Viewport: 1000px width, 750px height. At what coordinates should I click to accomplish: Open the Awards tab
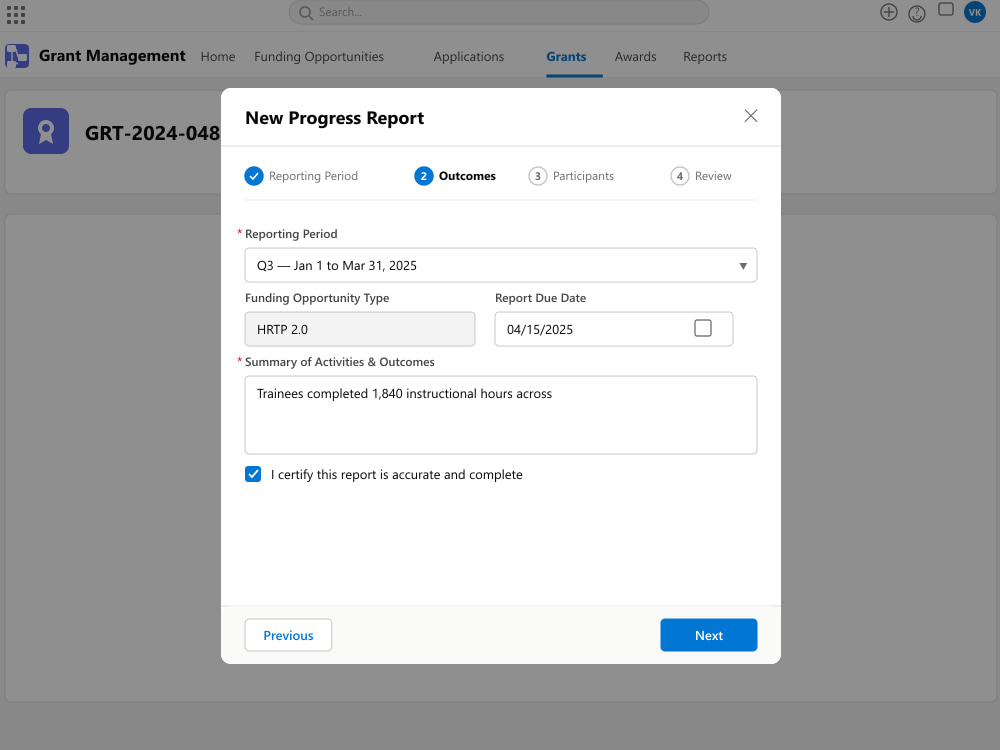point(635,57)
